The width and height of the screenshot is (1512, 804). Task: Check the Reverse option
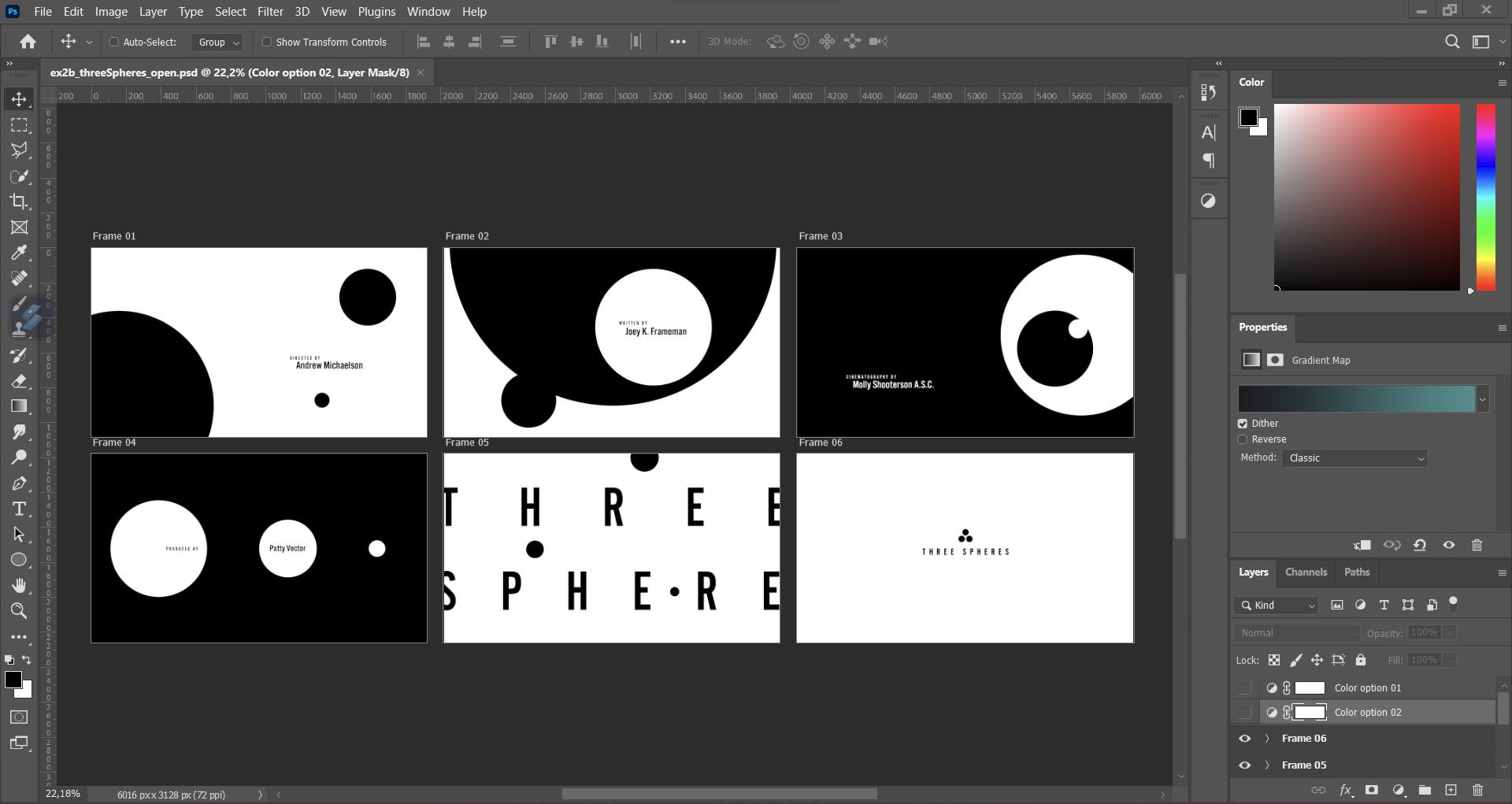coord(1243,439)
